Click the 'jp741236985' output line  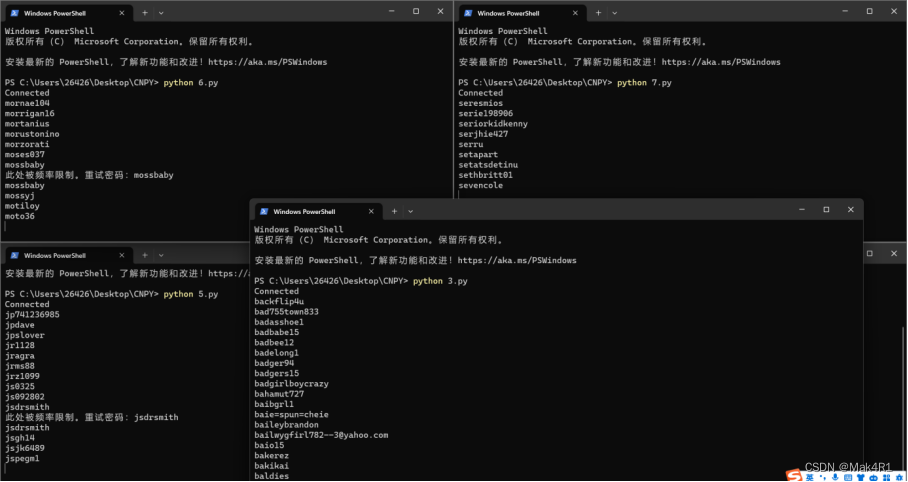(x=32, y=315)
